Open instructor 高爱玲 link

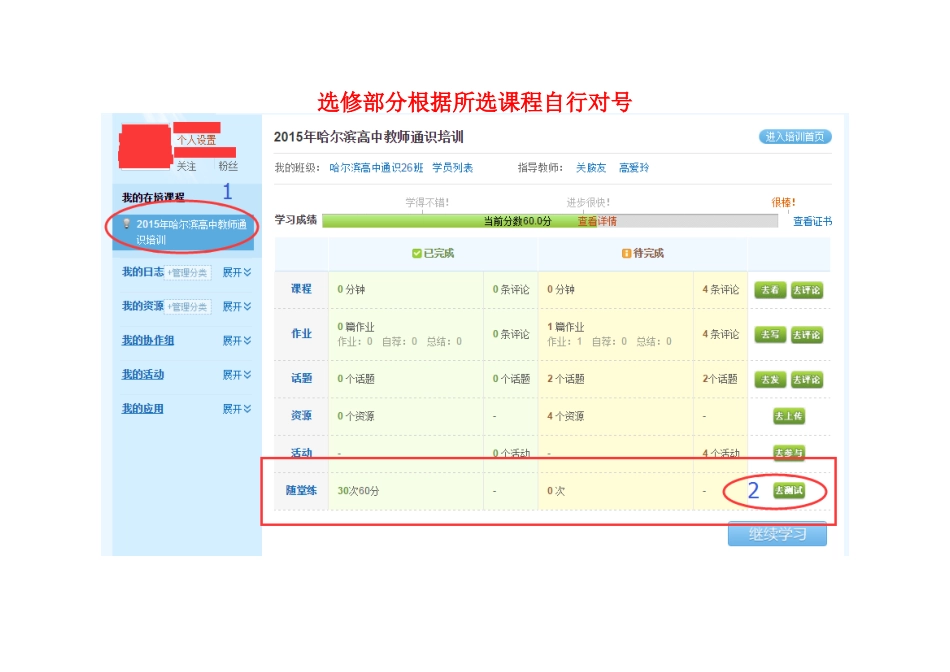coord(634,168)
